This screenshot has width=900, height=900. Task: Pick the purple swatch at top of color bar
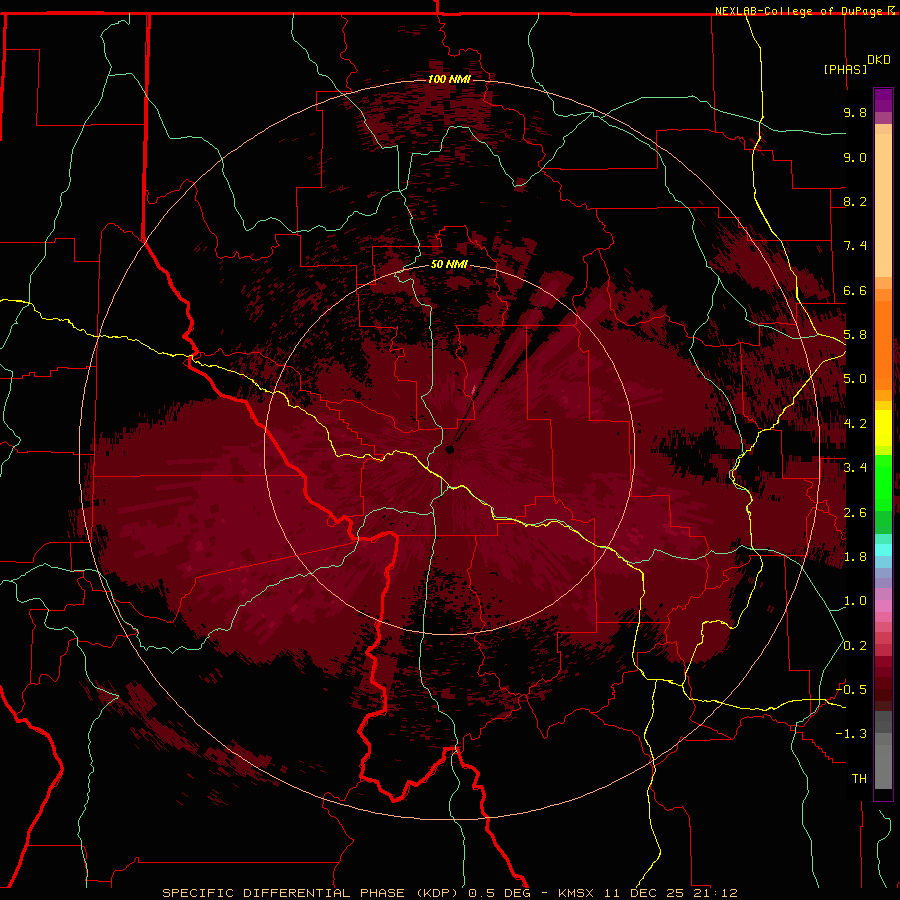click(883, 100)
